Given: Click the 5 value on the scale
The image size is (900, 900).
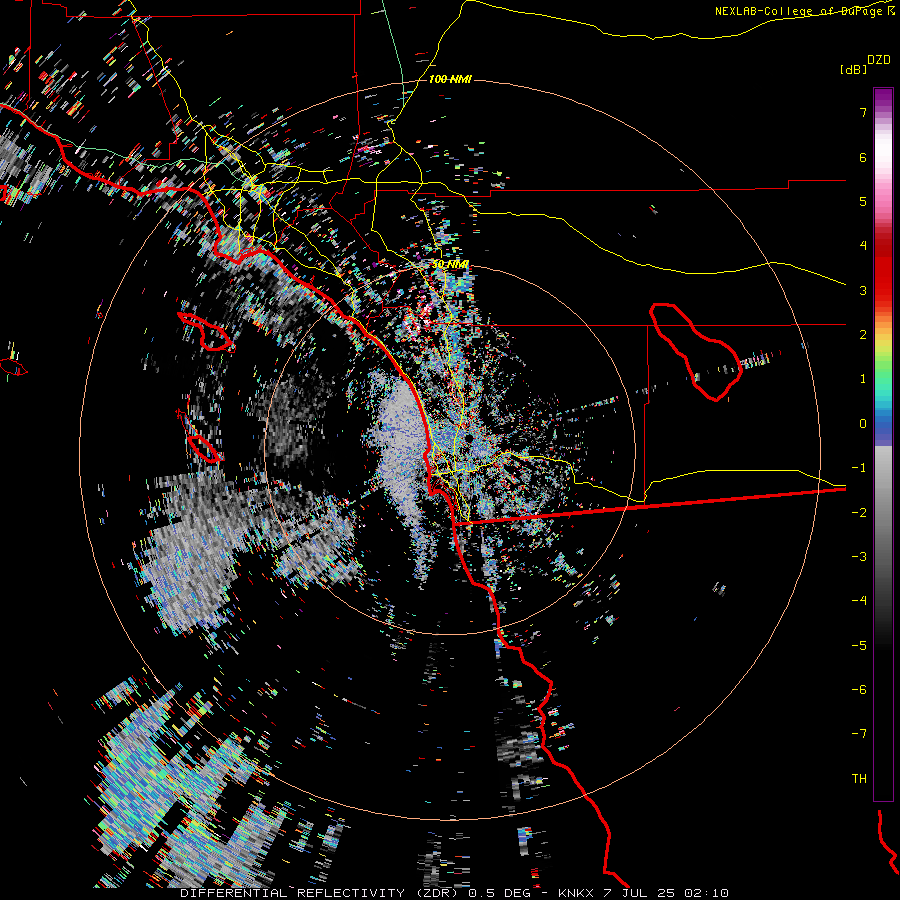Looking at the screenshot, I should tap(863, 201).
